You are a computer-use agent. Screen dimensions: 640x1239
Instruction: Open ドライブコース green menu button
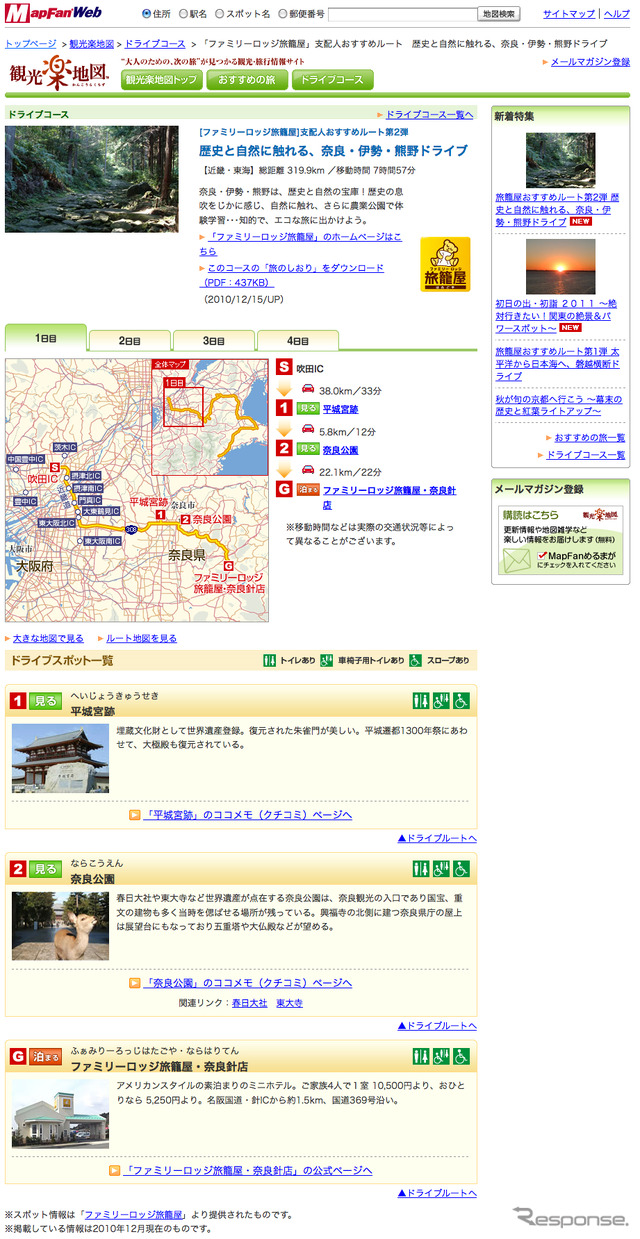pyautogui.click(x=332, y=80)
